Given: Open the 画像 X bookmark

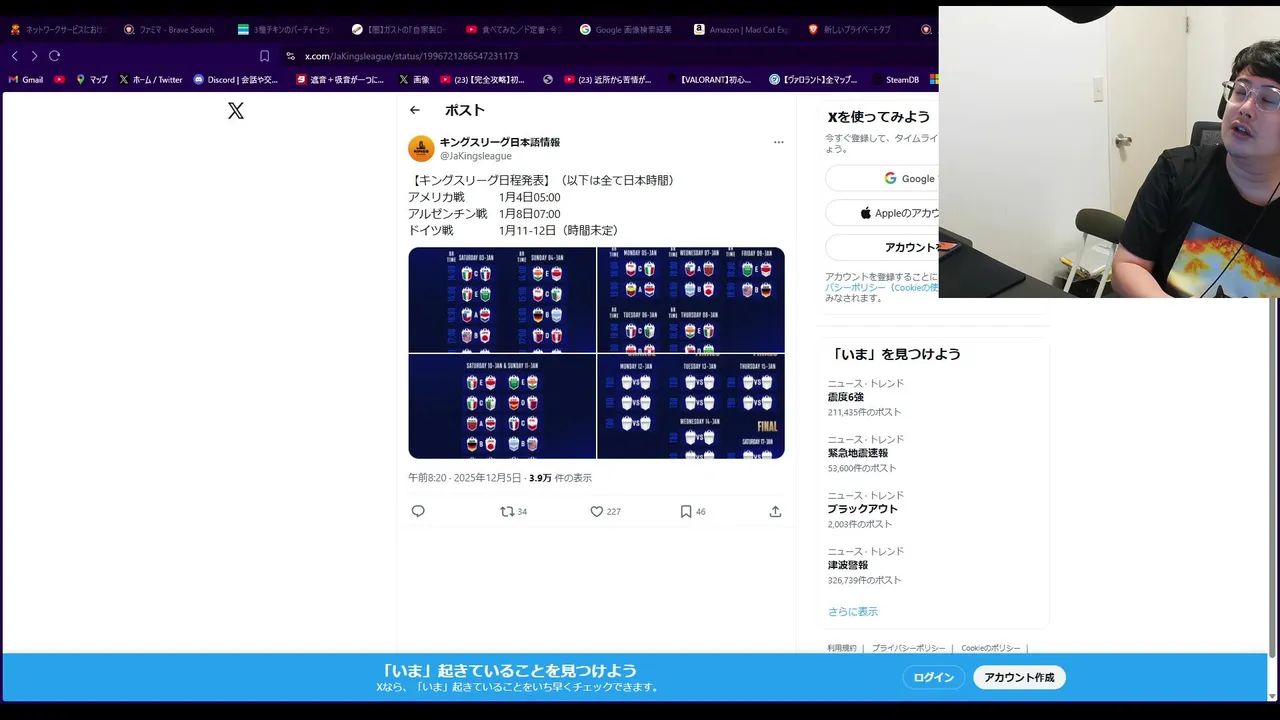Looking at the screenshot, I should pyautogui.click(x=414, y=80).
